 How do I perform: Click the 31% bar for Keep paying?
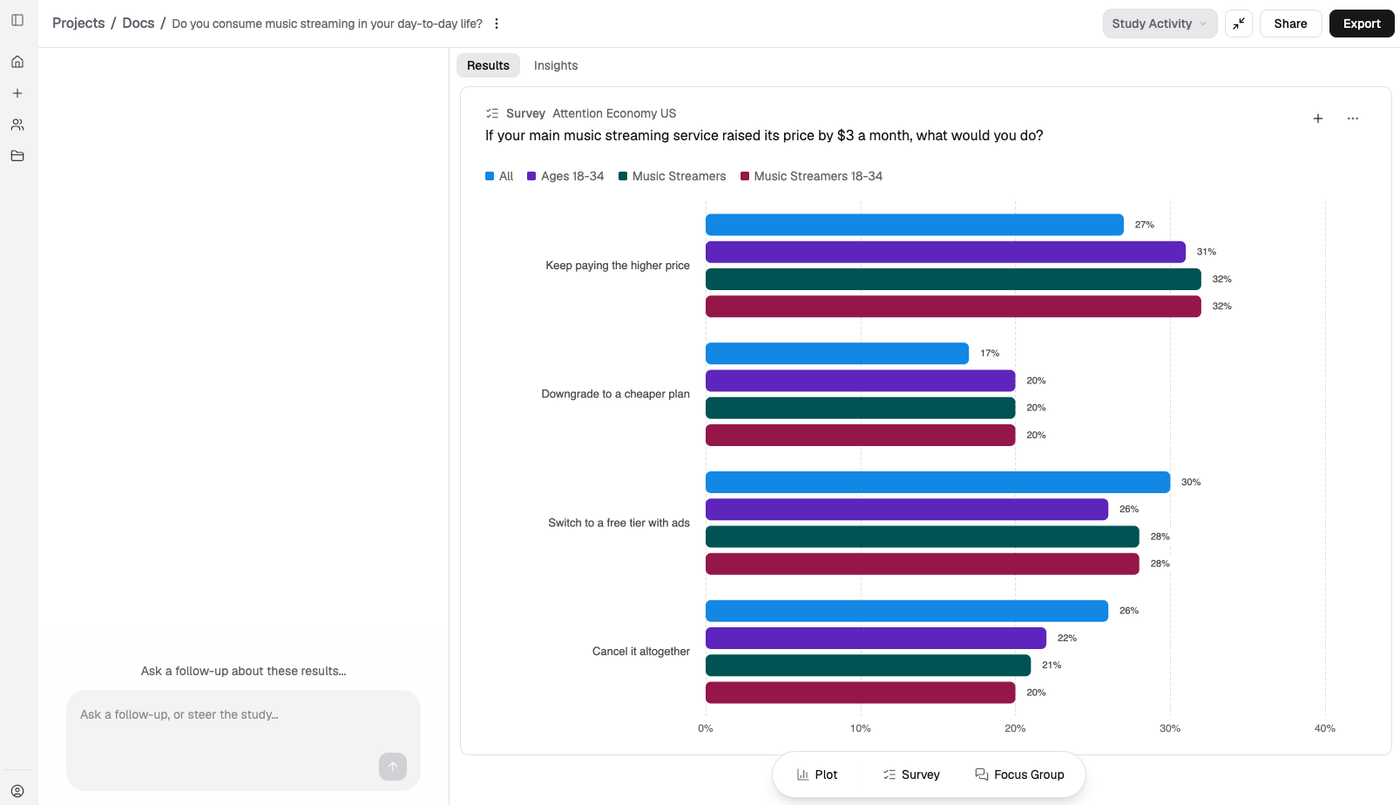946,252
